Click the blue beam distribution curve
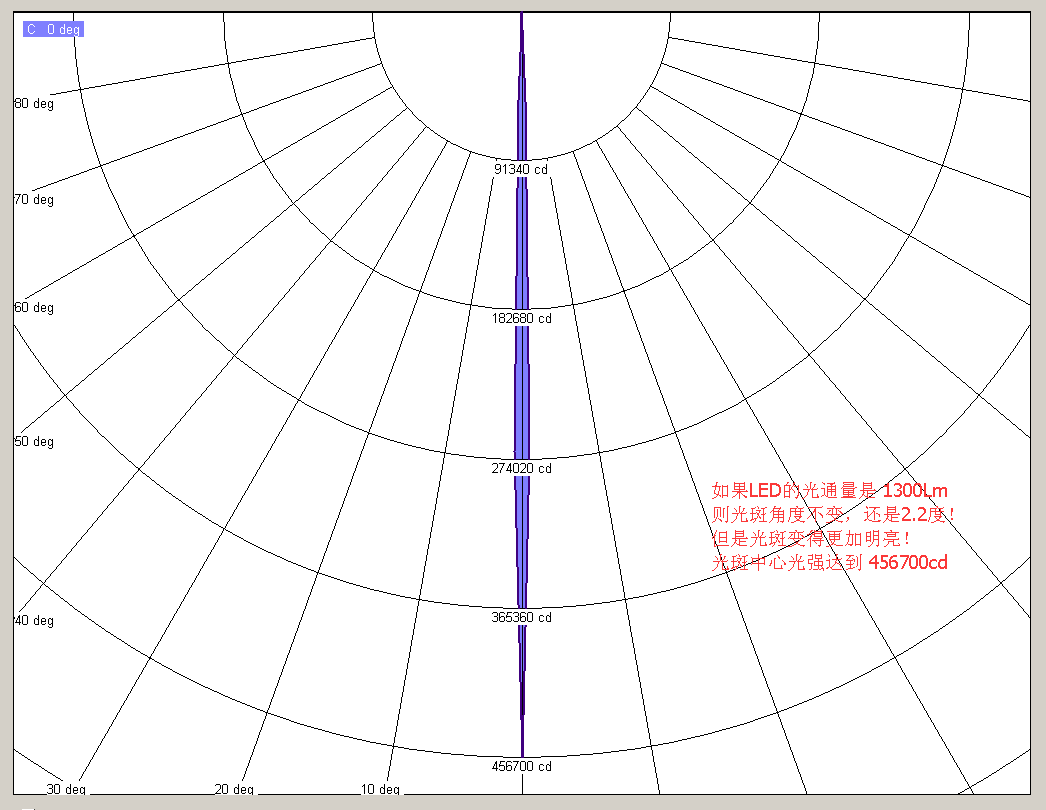1046x810 pixels. click(x=522, y=400)
